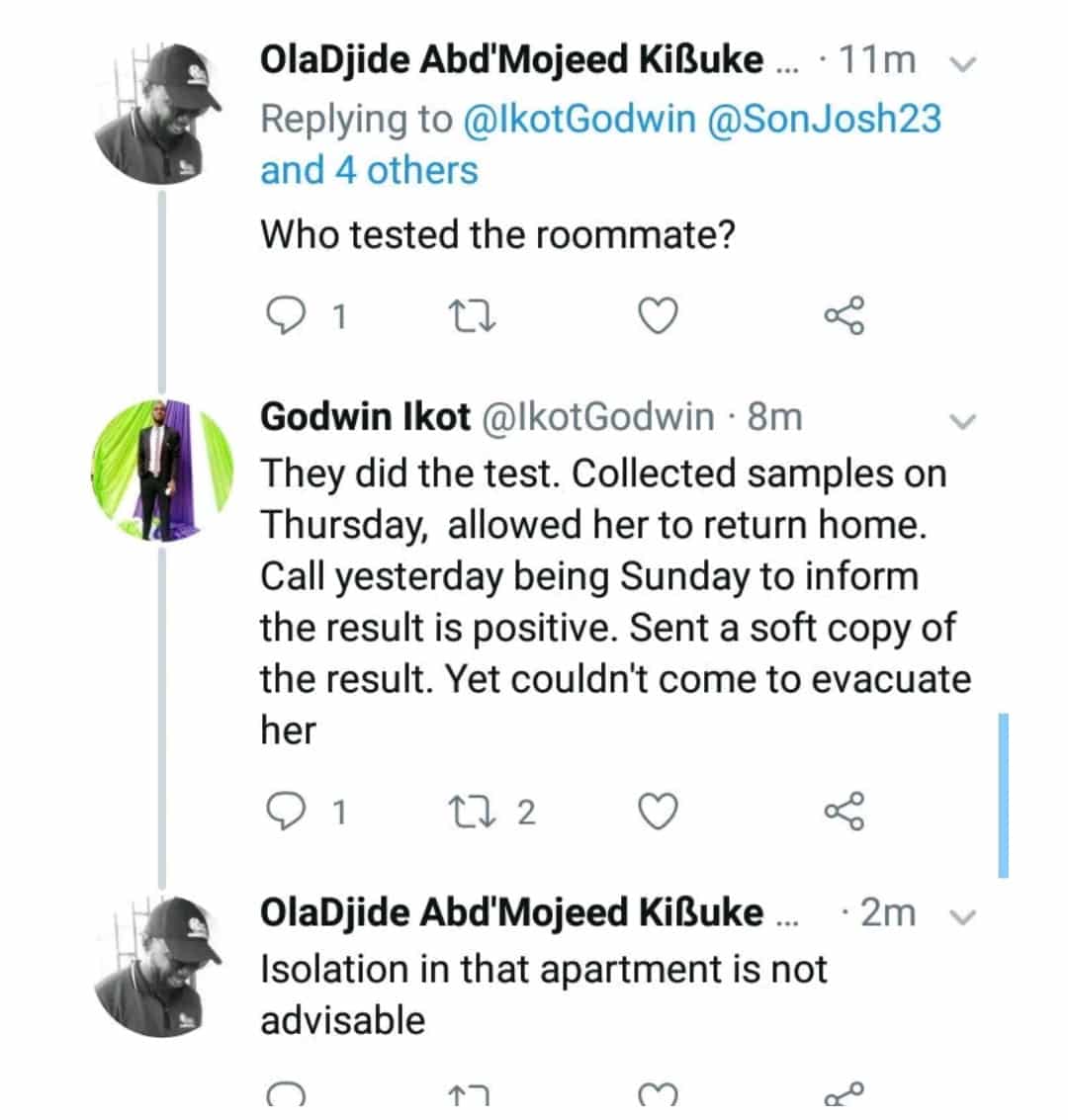Open the dropdown chevron on the 2m tweet
The height and width of the screenshot is (1120, 1068).
pyautogui.click(x=962, y=915)
